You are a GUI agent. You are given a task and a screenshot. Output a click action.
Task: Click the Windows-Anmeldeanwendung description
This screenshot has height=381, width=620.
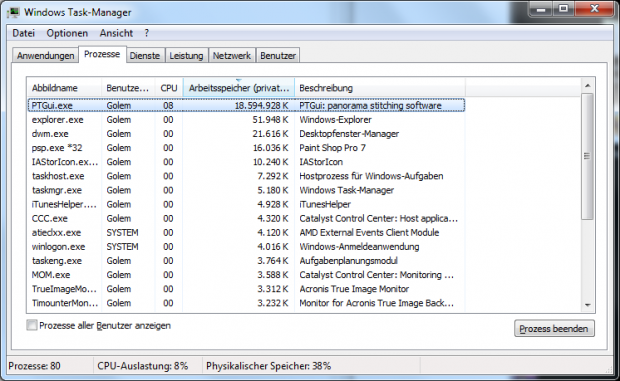359,247
